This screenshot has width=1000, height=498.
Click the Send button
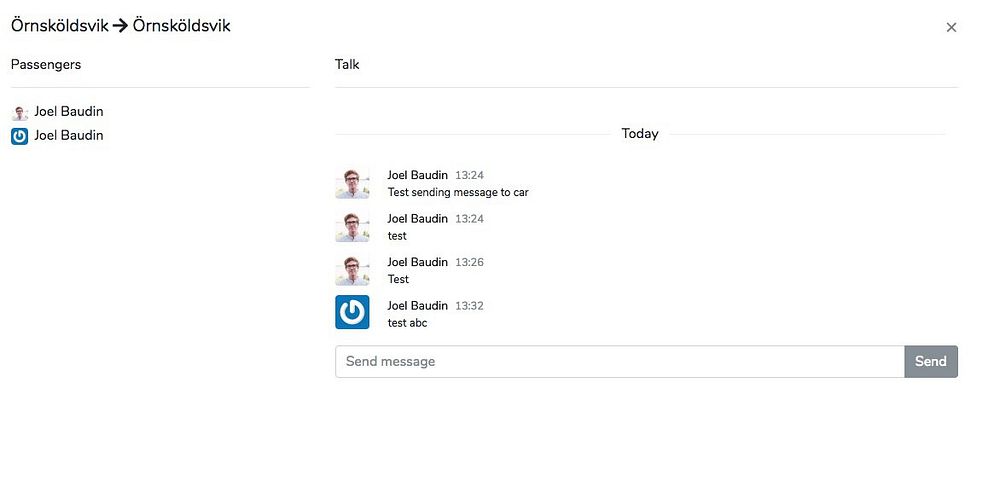point(930,362)
